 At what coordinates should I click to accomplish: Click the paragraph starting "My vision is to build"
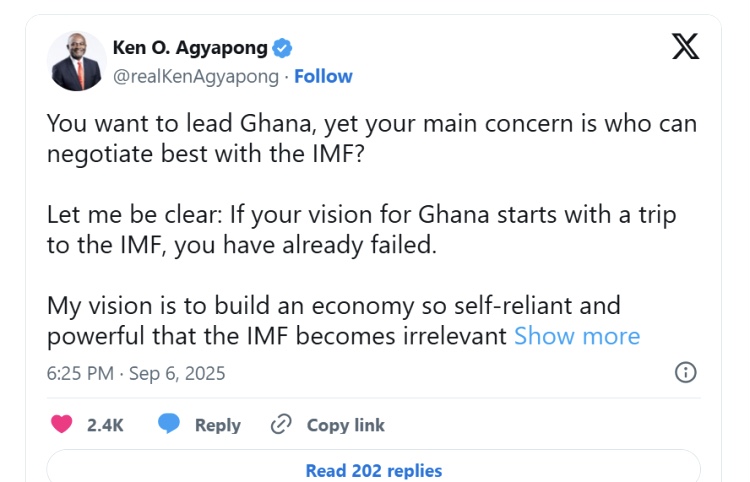click(x=334, y=320)
